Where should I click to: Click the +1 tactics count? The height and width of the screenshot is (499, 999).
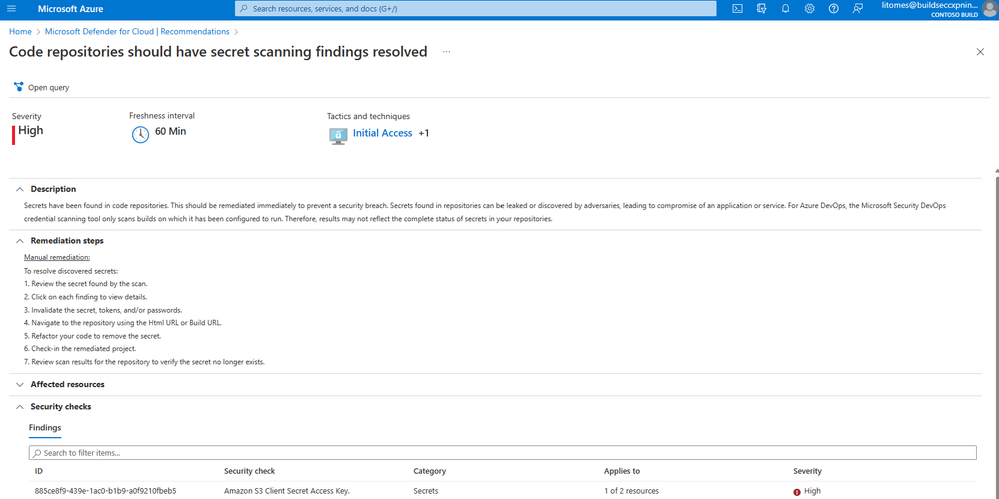click(x=424, y=133)
